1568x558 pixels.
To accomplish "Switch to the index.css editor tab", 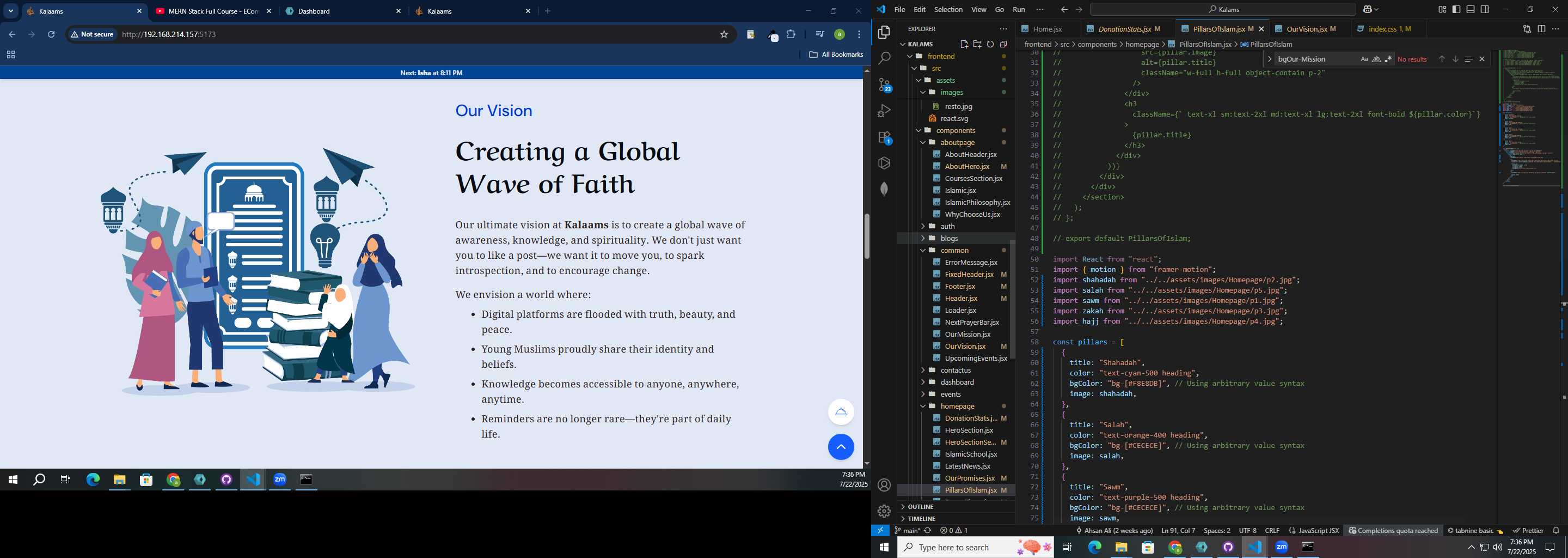I will 1388,29.
